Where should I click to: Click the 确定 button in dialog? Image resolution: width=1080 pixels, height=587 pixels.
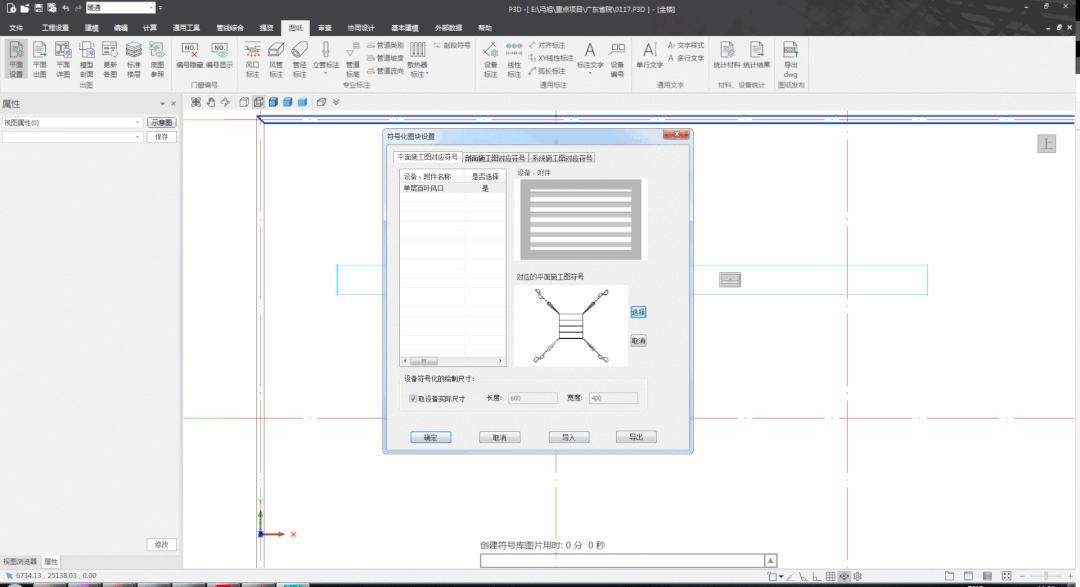pyautogui.click(x=431, y=437)
